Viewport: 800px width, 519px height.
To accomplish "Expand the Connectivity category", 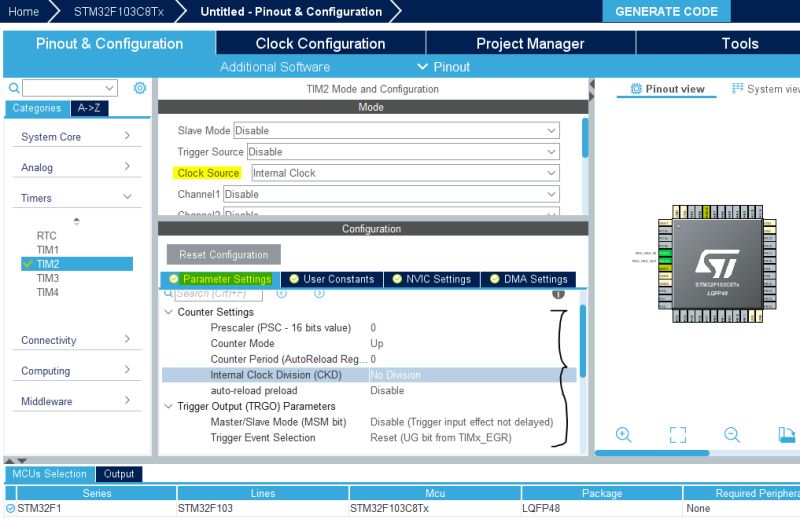I will click(77, 340).
